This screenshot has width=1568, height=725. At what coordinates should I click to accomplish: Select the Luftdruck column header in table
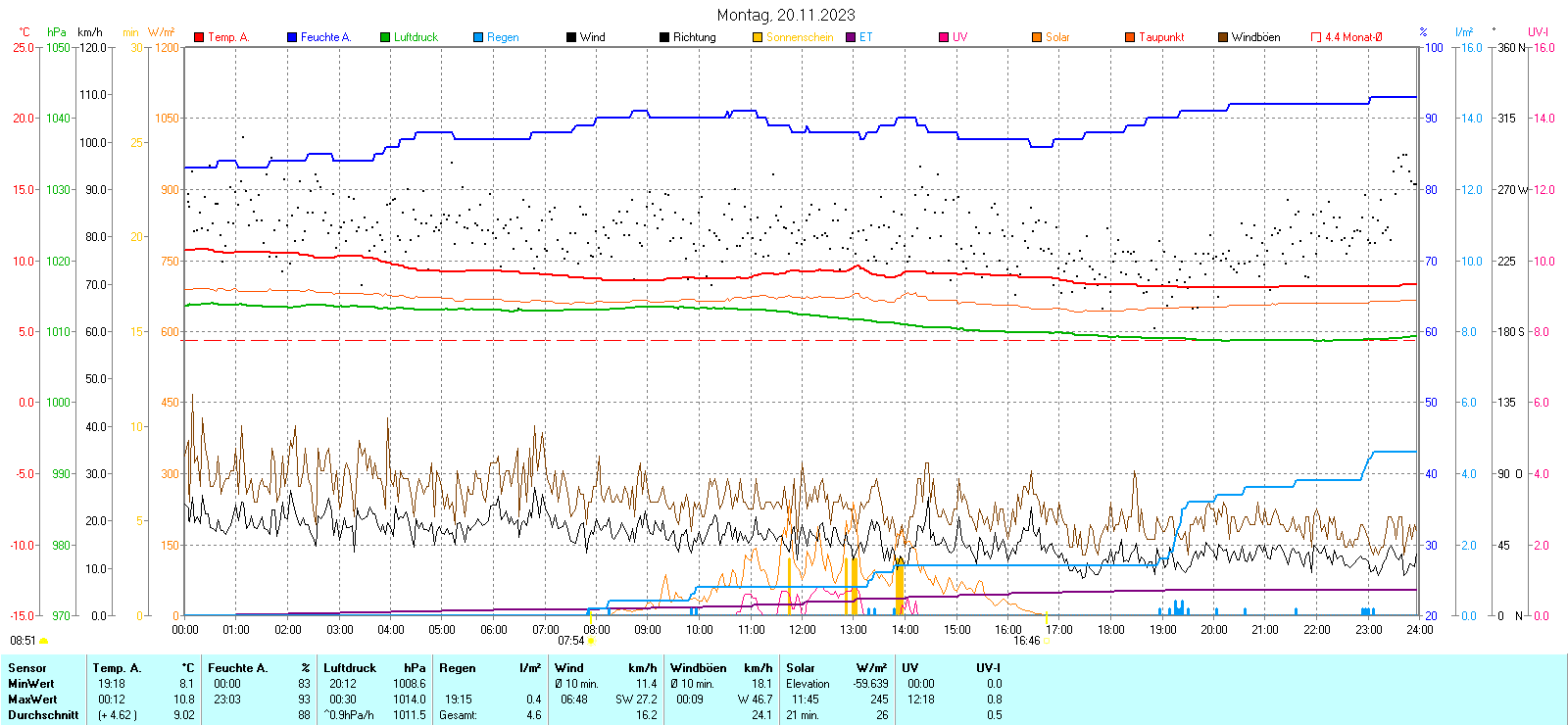click(x=350, y=668)
